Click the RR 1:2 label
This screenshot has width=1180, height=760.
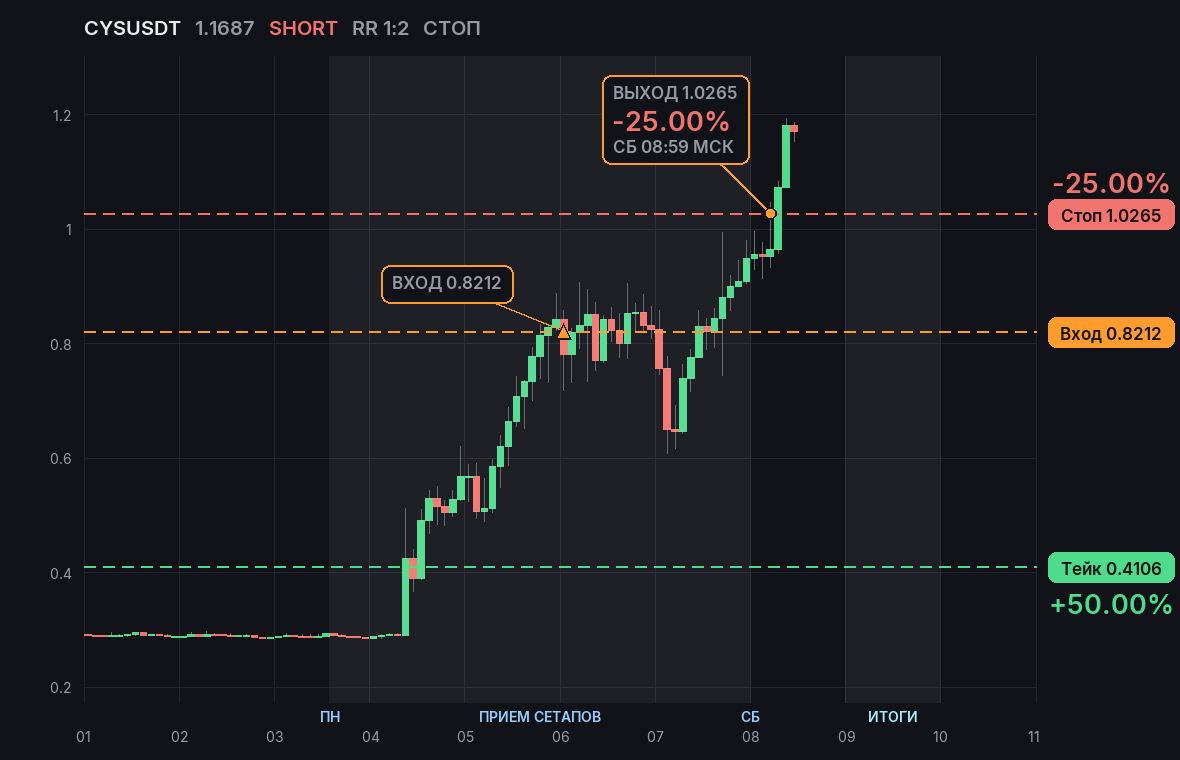tap(380, 29)
